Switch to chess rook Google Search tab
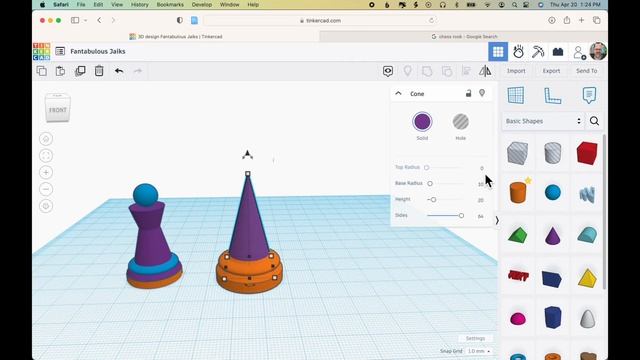Viewport: 640px width, 360px height. 464,36
